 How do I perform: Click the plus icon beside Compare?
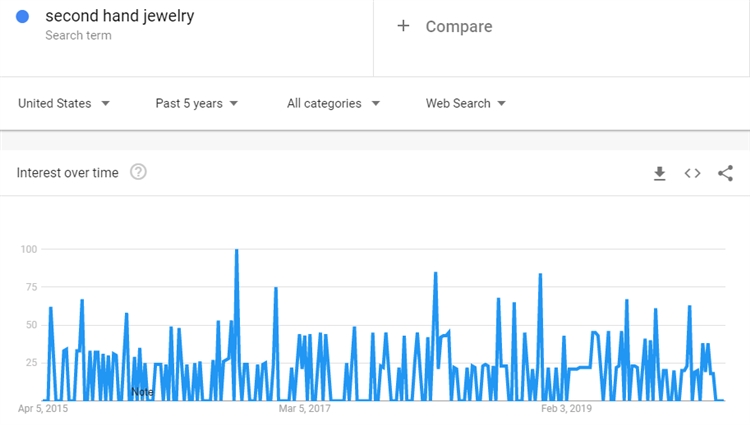(403, 26)
